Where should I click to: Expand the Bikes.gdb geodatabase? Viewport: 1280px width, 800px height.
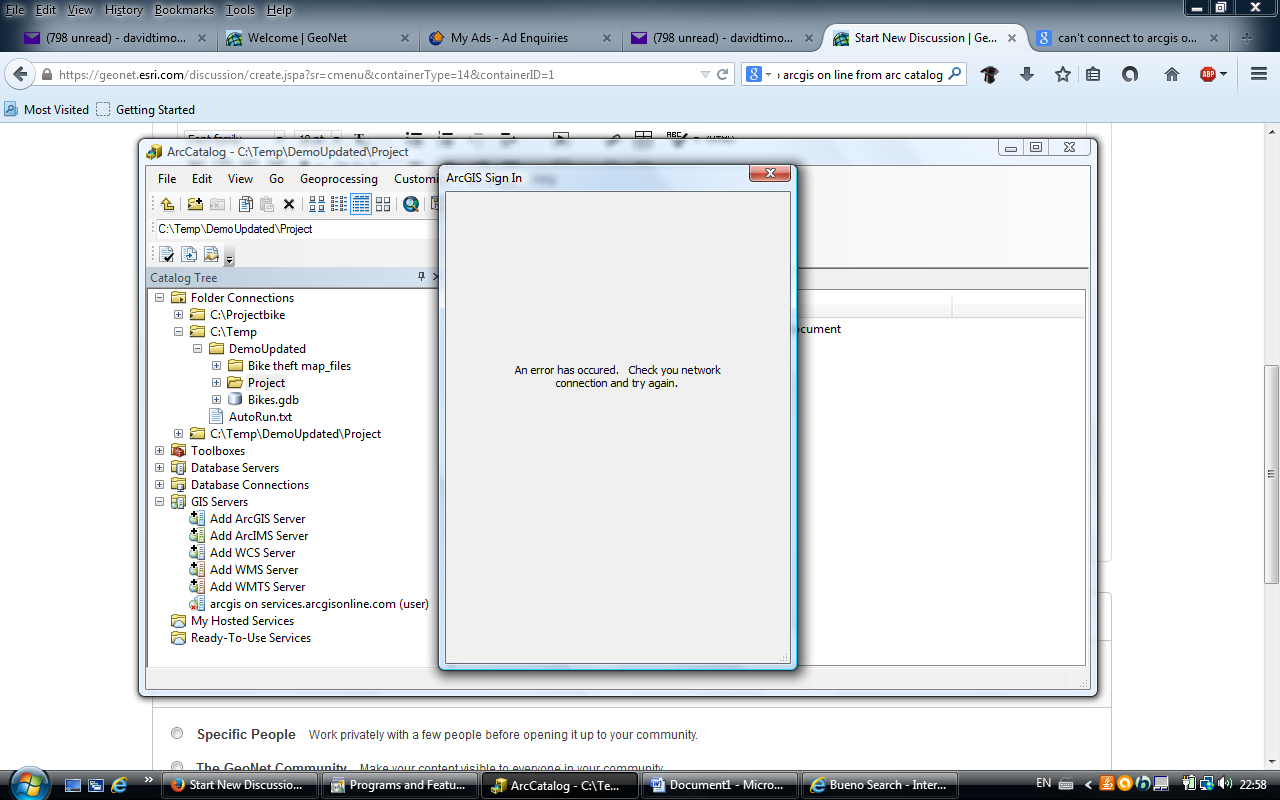click(x=216, y=400)
